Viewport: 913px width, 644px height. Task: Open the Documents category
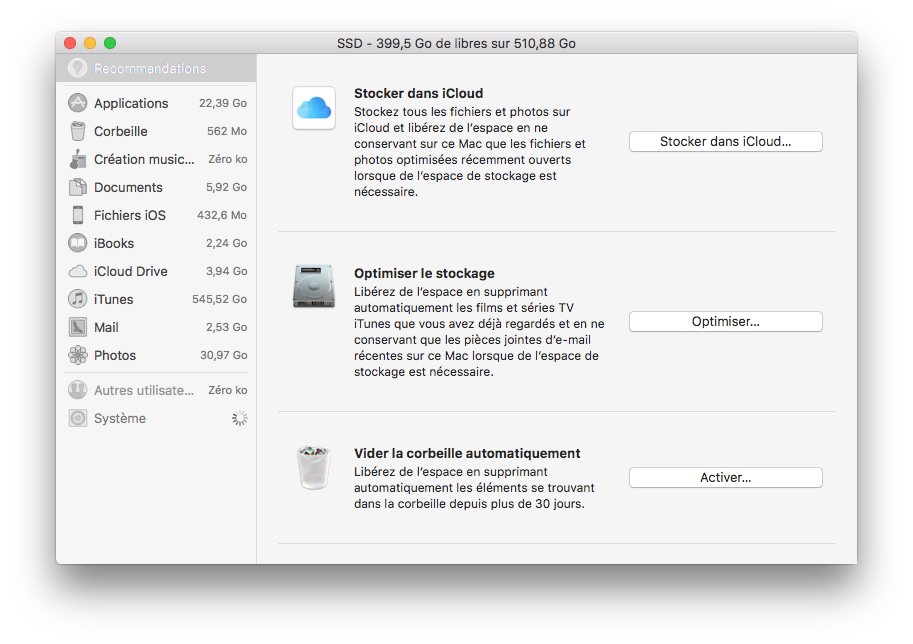pyautogui.click(x=157, y=187)
